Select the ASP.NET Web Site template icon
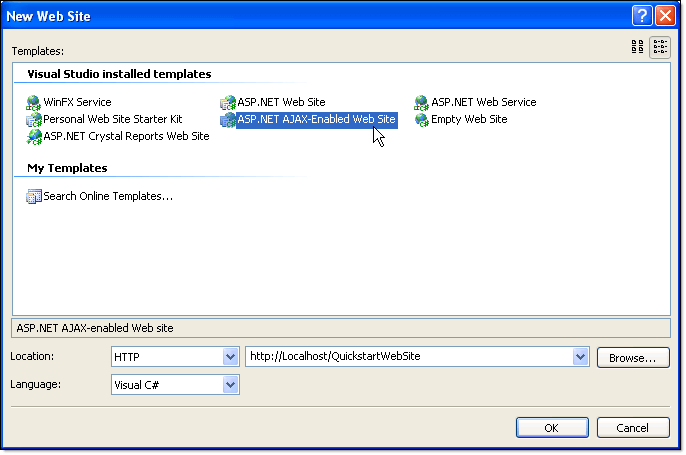The width and height of the screenshot is (686, 455). pos(228,102)
